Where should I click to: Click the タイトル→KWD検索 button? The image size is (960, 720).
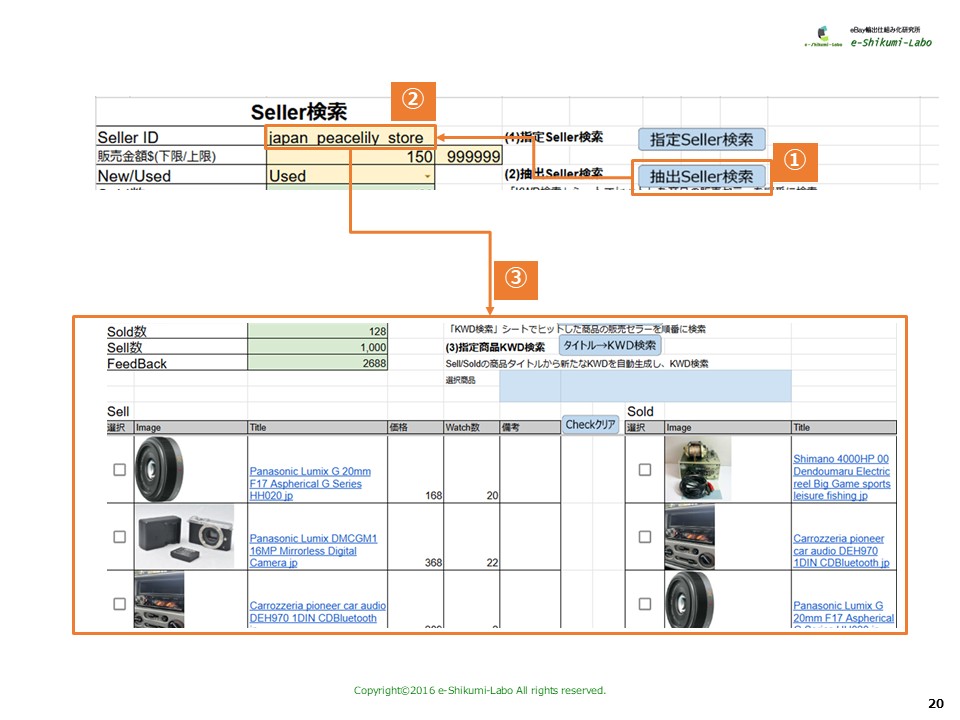pyautogui.click(x=610, y=345)
